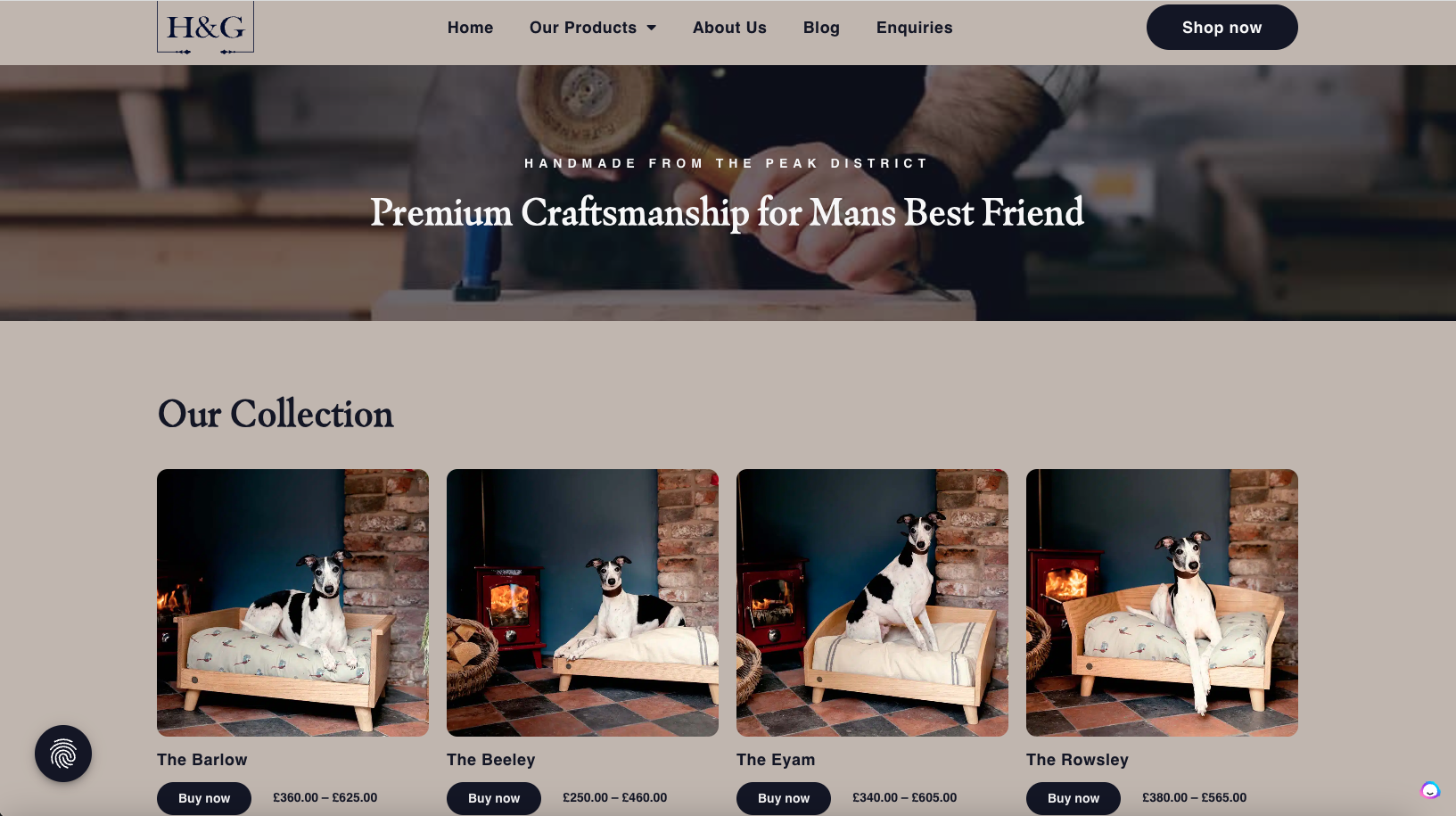Open the fingerprint cookie settings icon
The image size is (1456, 816).
click(63, 754)
